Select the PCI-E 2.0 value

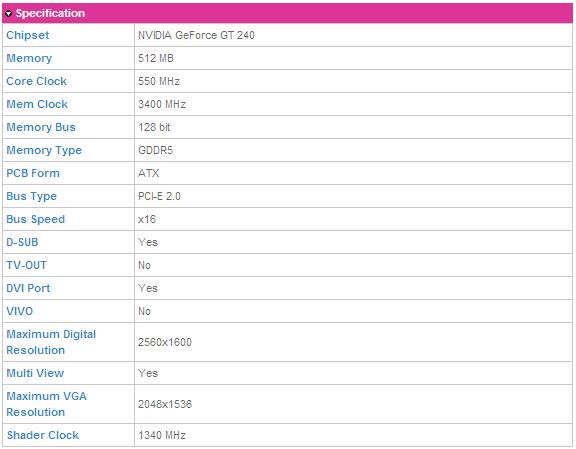point(159,196)
